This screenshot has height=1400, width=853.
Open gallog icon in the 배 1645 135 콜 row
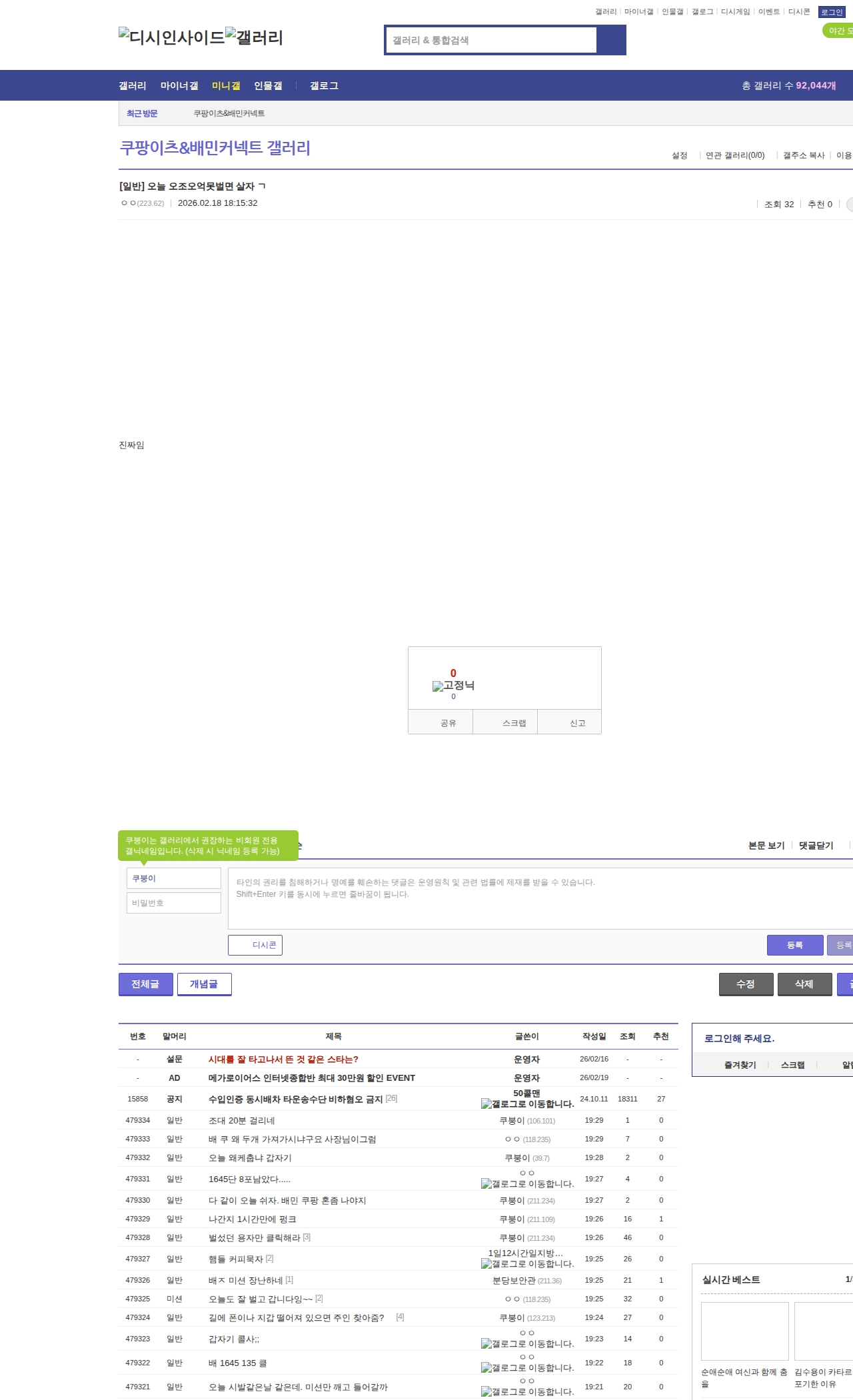[528, 1368]
